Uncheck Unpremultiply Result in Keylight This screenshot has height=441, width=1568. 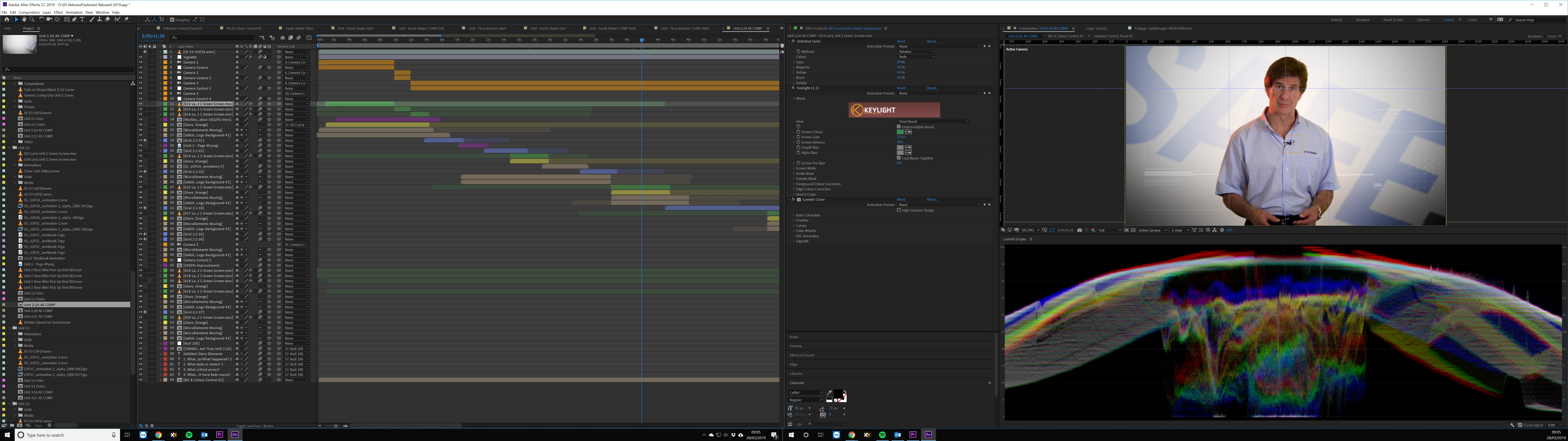899,127
